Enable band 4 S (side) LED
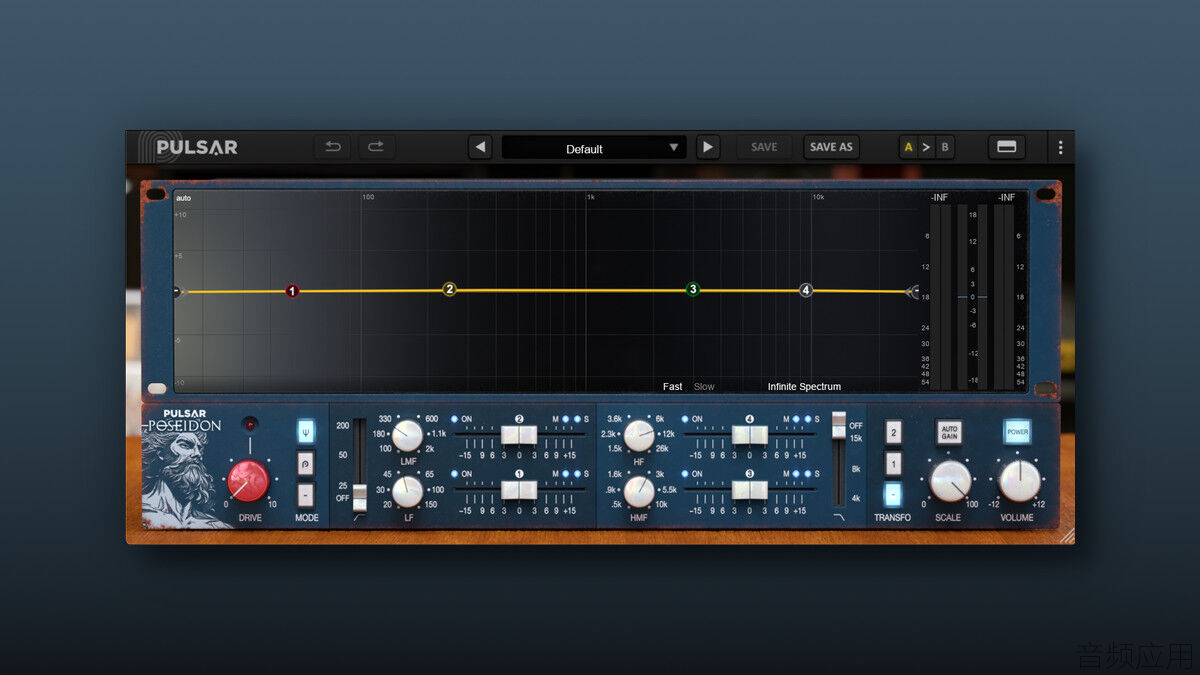1200x675 pixels. coord(809,419)
